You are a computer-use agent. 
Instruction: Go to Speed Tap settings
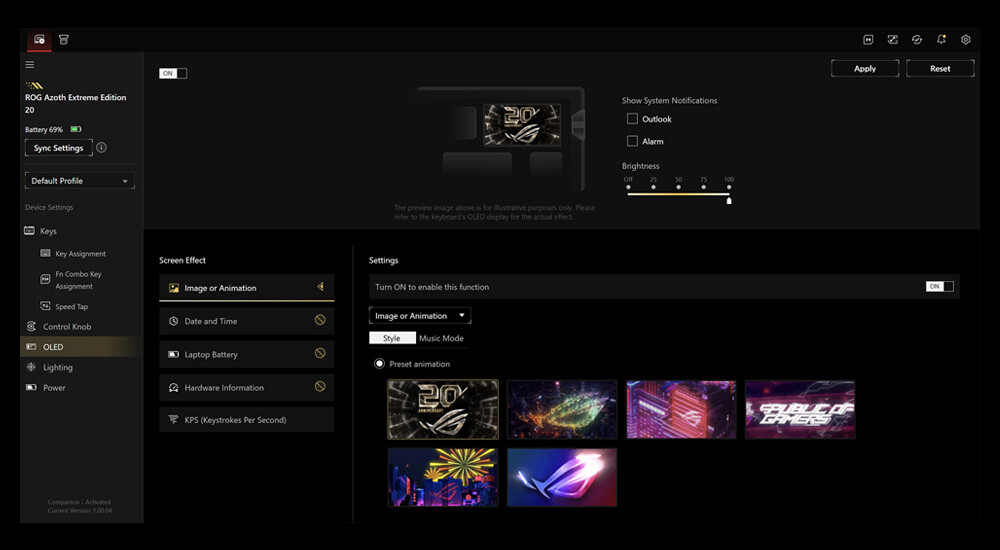(71, 306)
